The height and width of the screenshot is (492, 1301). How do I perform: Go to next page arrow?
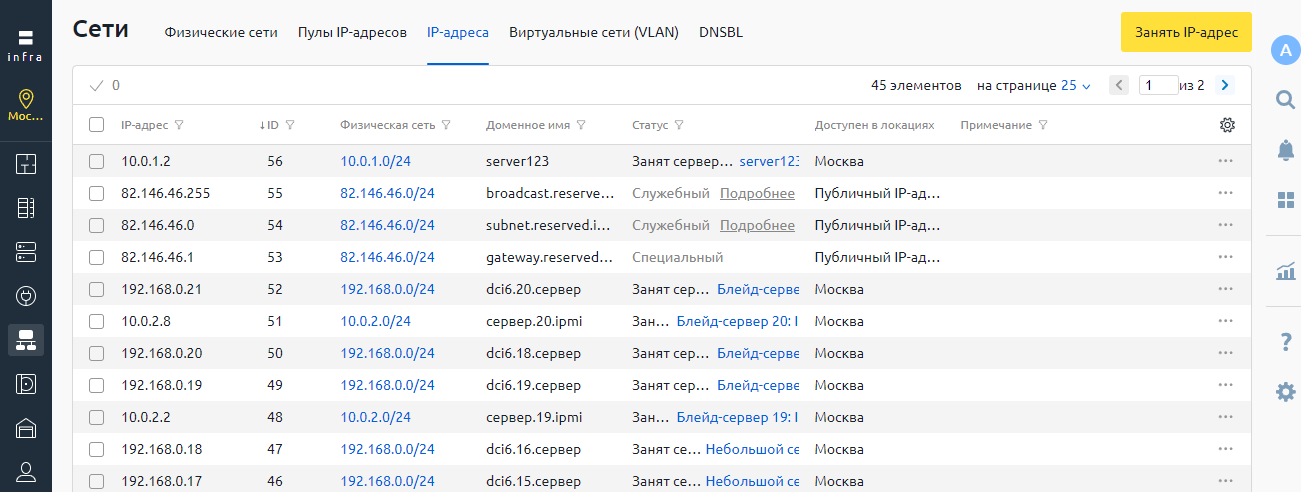coord(1224,86)
